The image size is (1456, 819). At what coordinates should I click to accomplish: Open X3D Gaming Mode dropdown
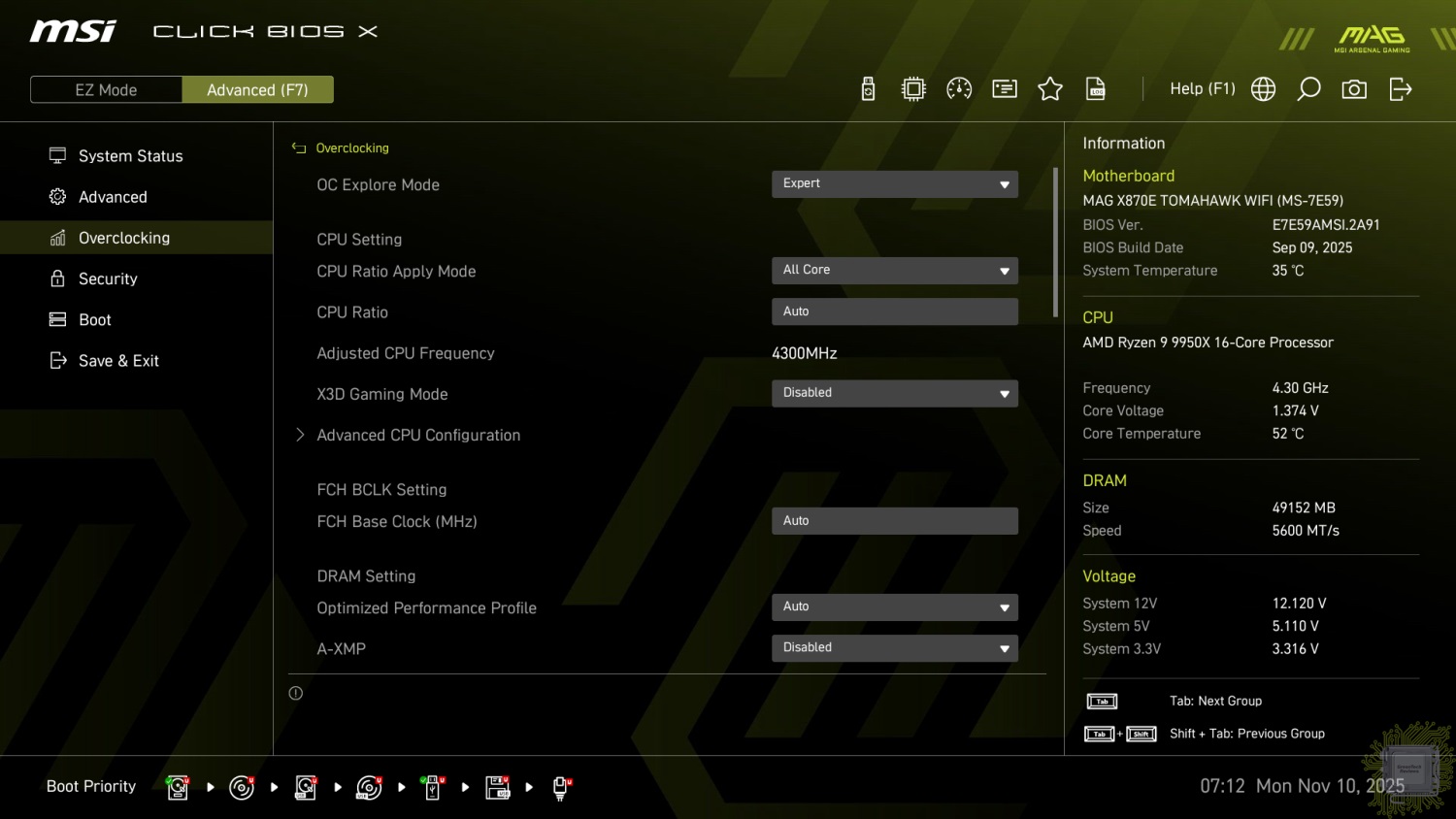pos(894,393)
